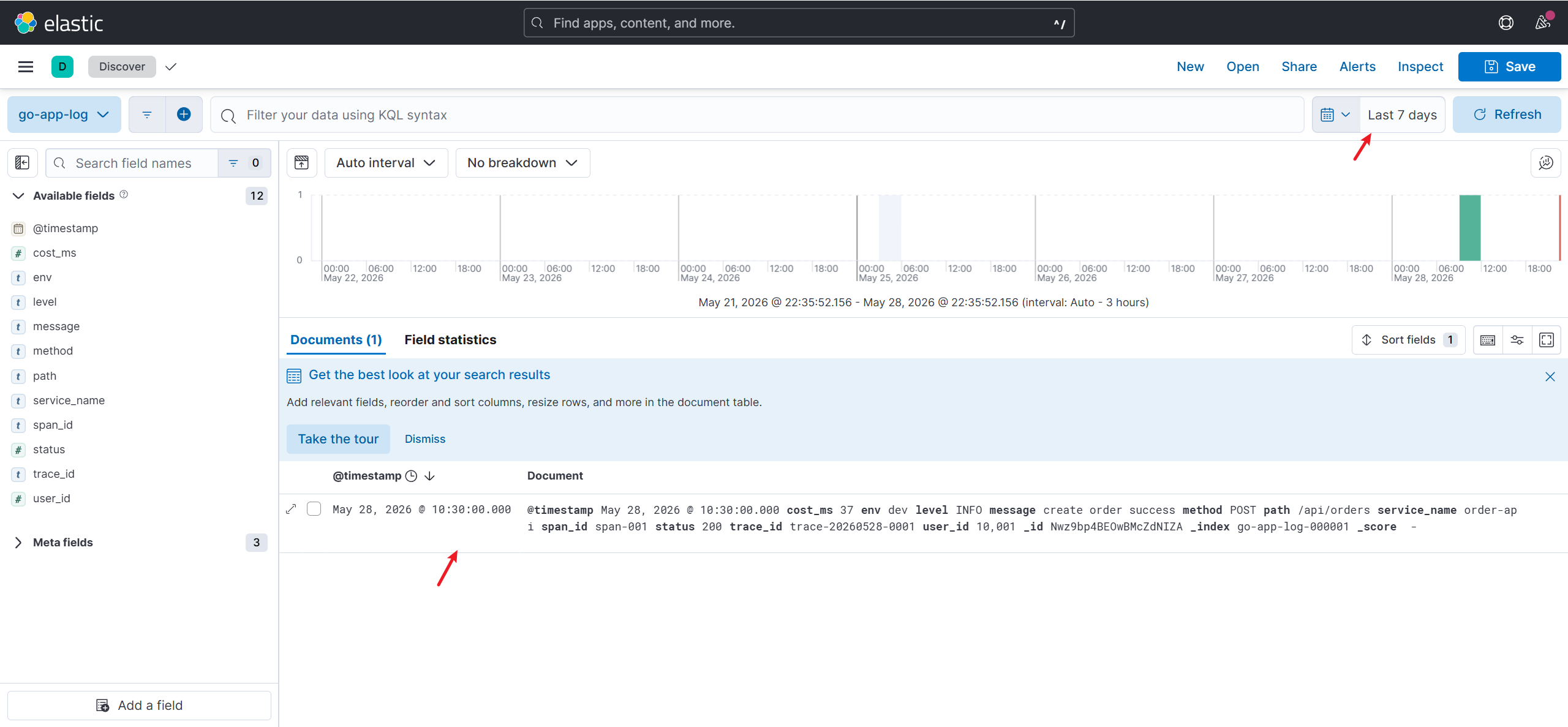Click the Add a field button
1568x727 pixels.
tap(140, 706)
